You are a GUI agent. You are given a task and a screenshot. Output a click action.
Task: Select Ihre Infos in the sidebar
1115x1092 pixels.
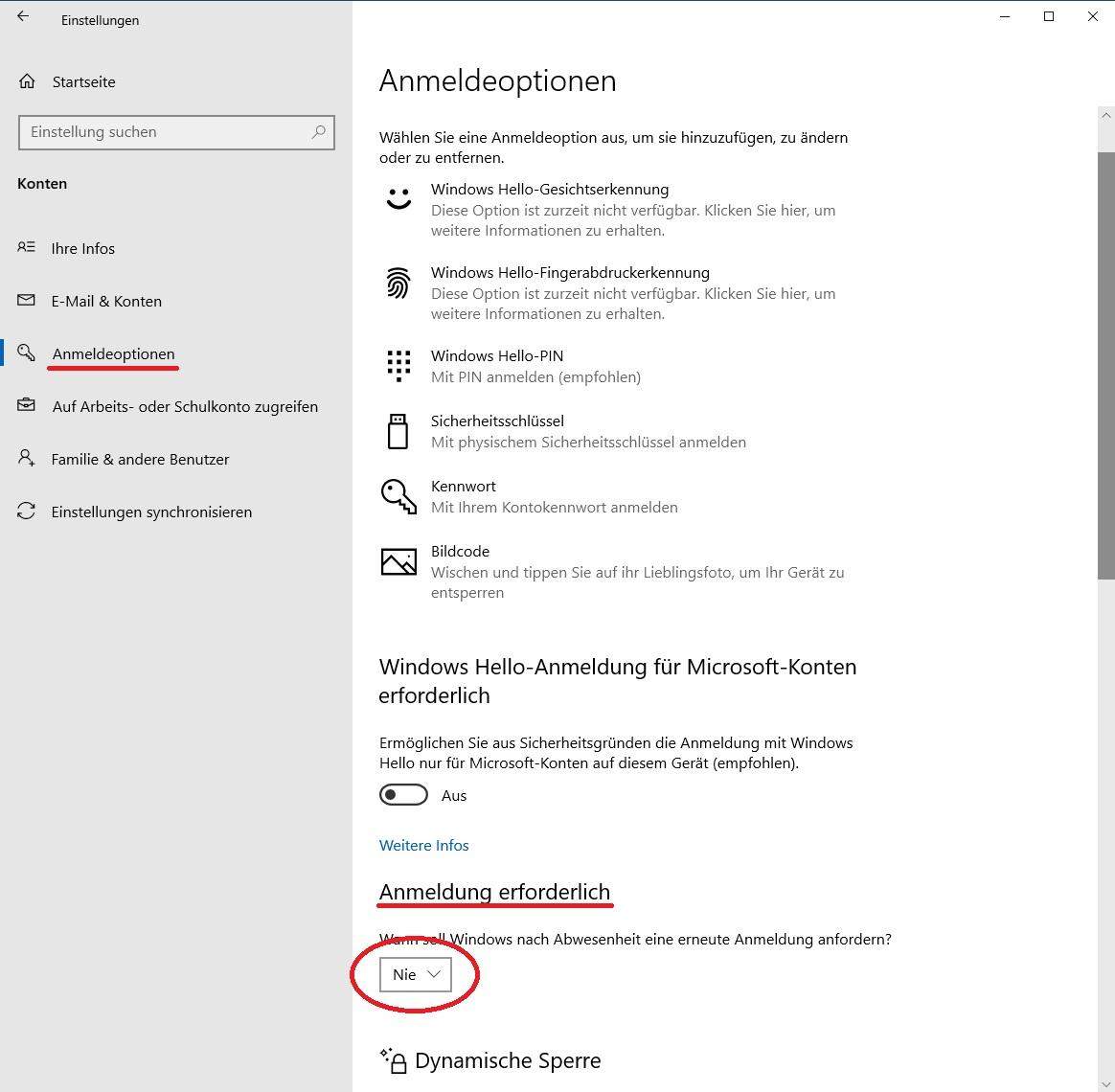click(83, 248)
